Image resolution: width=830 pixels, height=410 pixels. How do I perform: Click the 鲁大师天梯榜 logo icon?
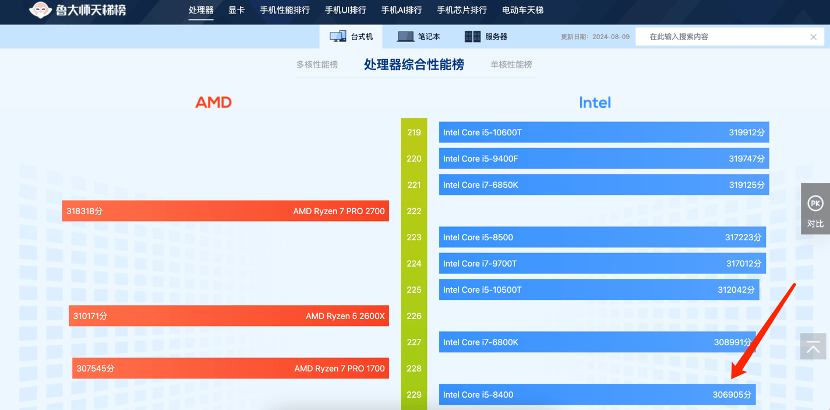pos(40,12)
